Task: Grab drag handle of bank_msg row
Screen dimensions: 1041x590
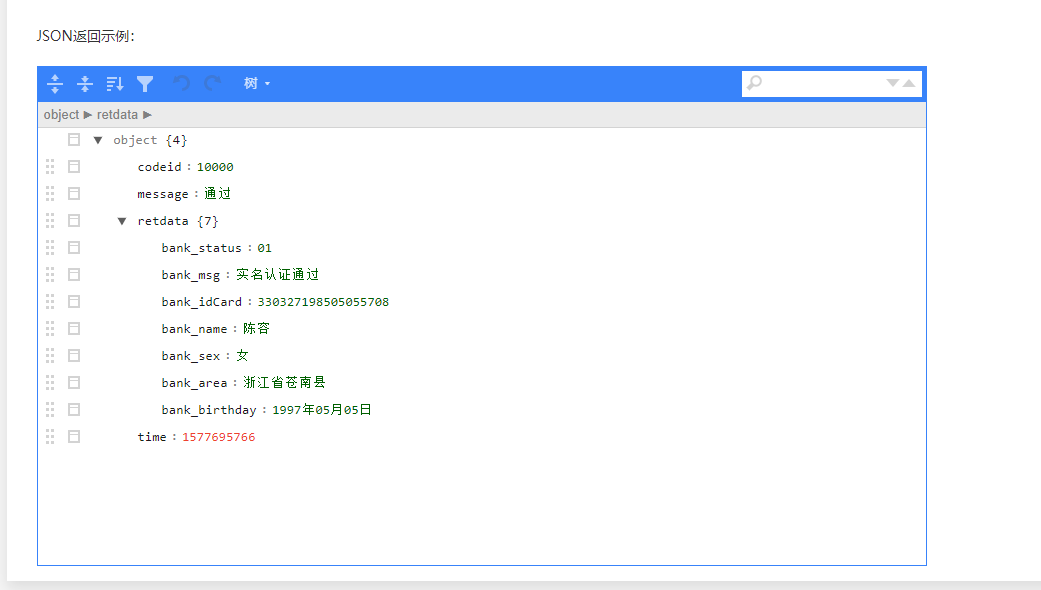Action: [50, 275]
